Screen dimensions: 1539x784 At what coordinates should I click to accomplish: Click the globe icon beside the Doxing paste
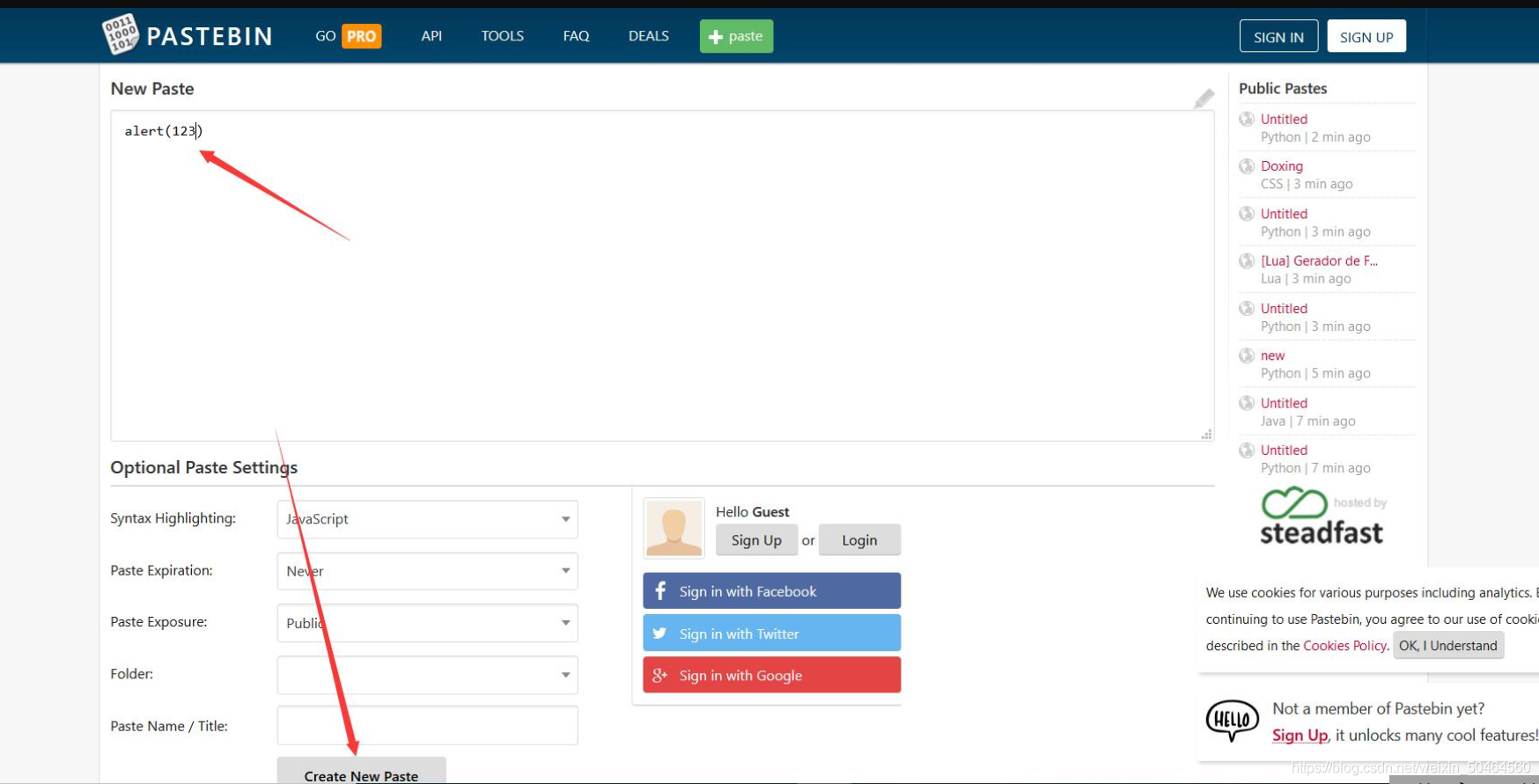pyautogui.click(x=1247, y=166)
